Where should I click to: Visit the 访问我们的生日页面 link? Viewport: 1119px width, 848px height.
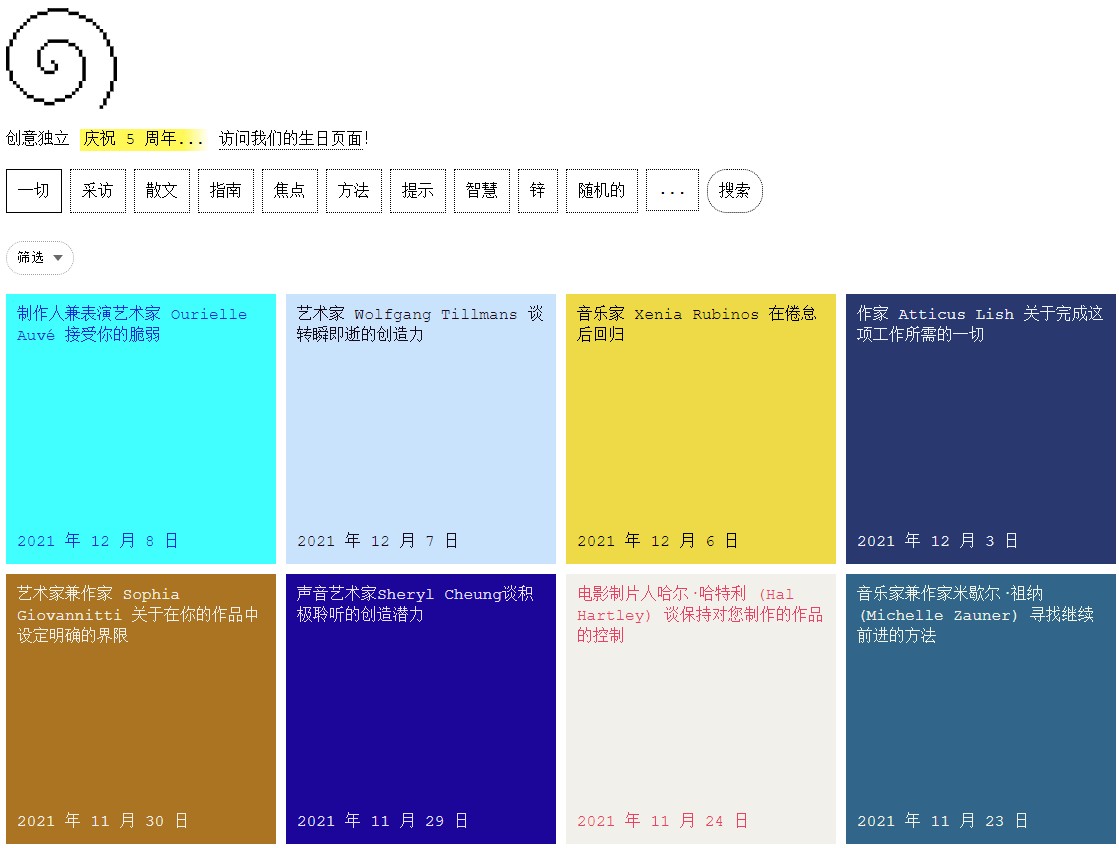pos(293,138)
